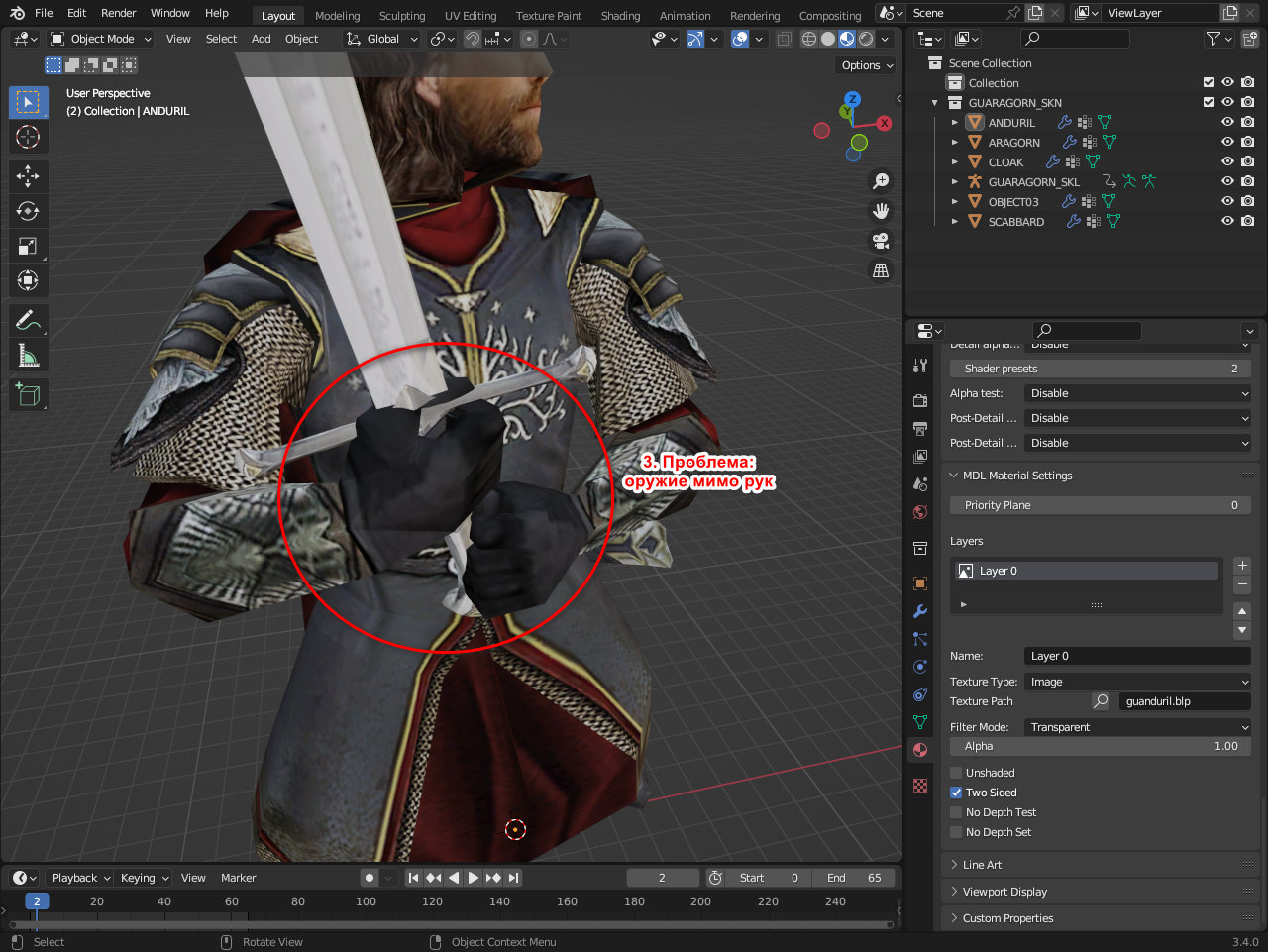Select the Transform tool
The height and width of the screenshot is (952, 1268).
click(x=28, y=280)
